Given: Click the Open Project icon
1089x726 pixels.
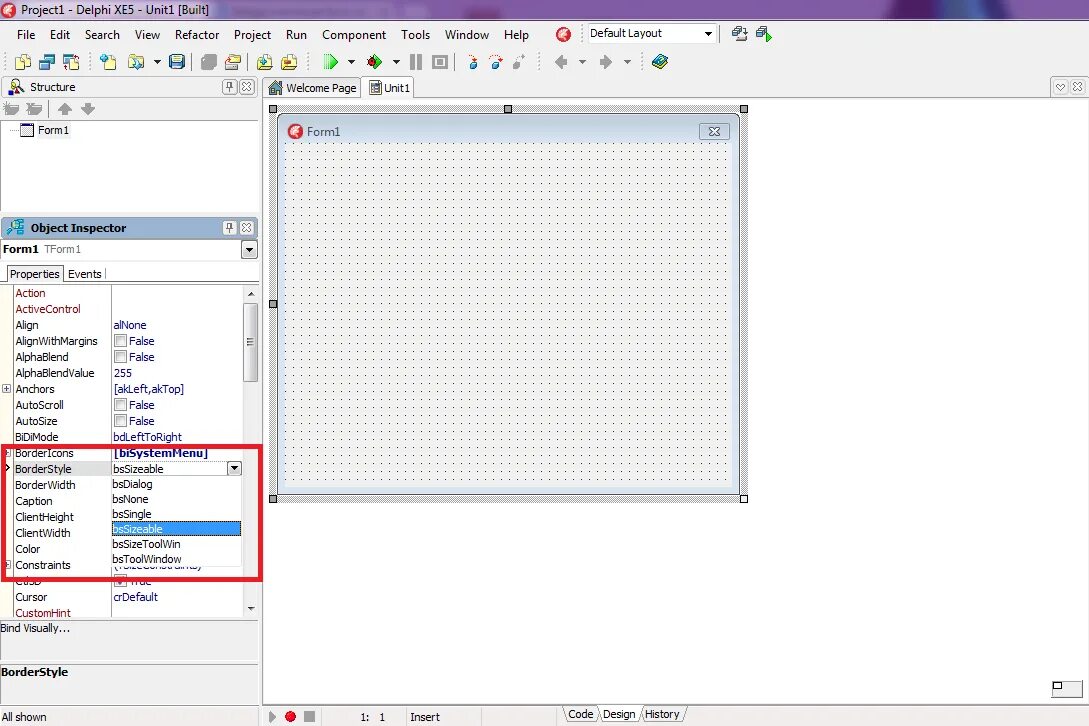Looking at the screenshot, I should pos(233,62).
